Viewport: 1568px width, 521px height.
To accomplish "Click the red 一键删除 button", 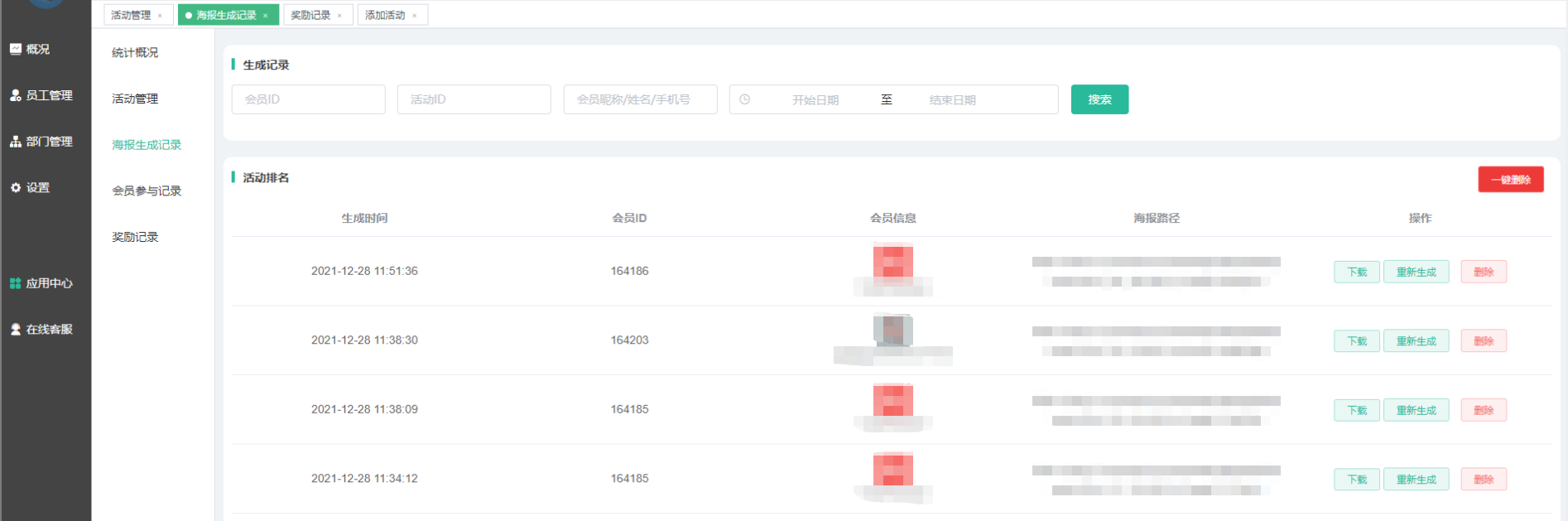I will coord(1510,180).
